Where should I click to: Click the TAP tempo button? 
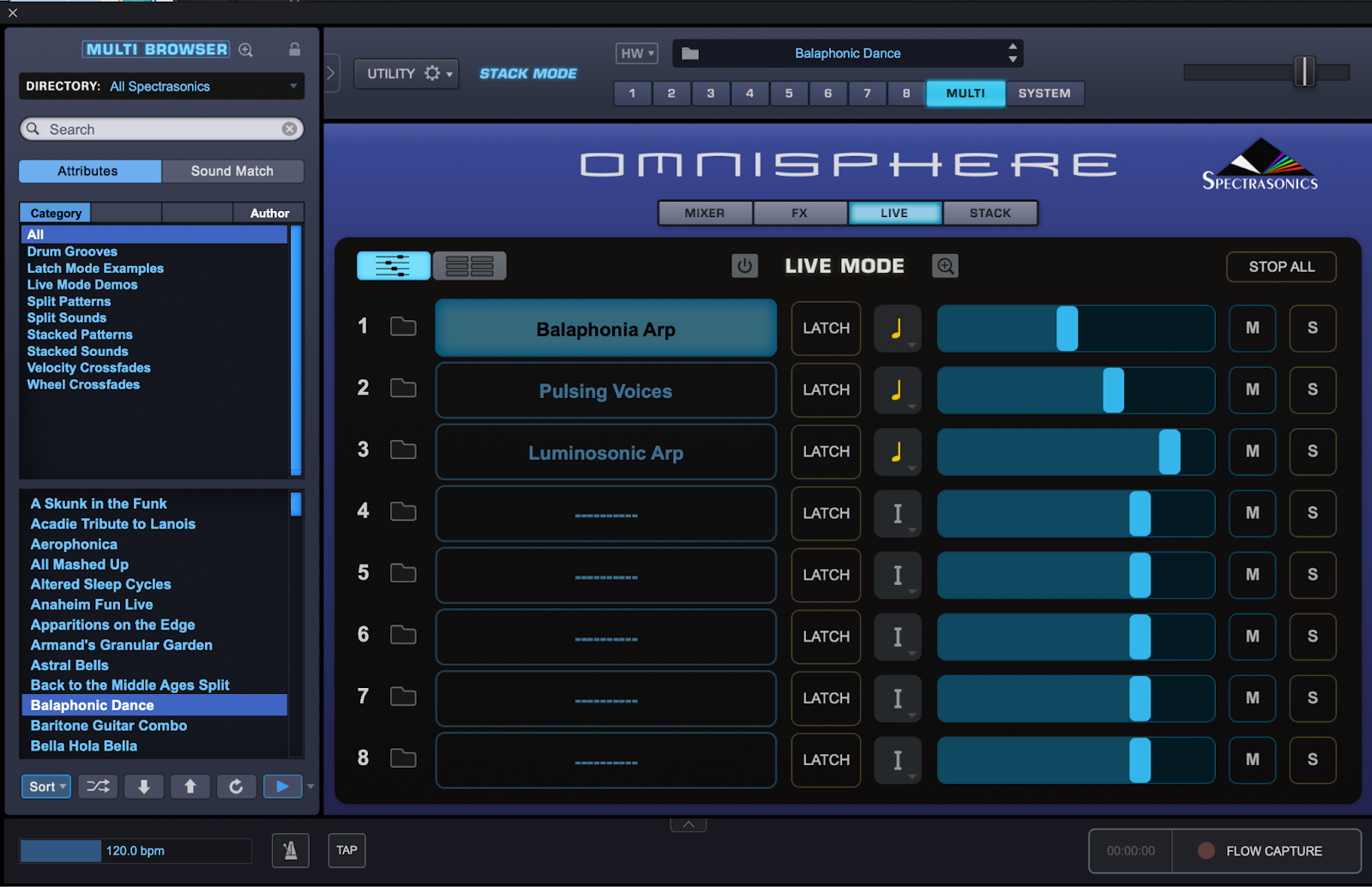[346, 850]
